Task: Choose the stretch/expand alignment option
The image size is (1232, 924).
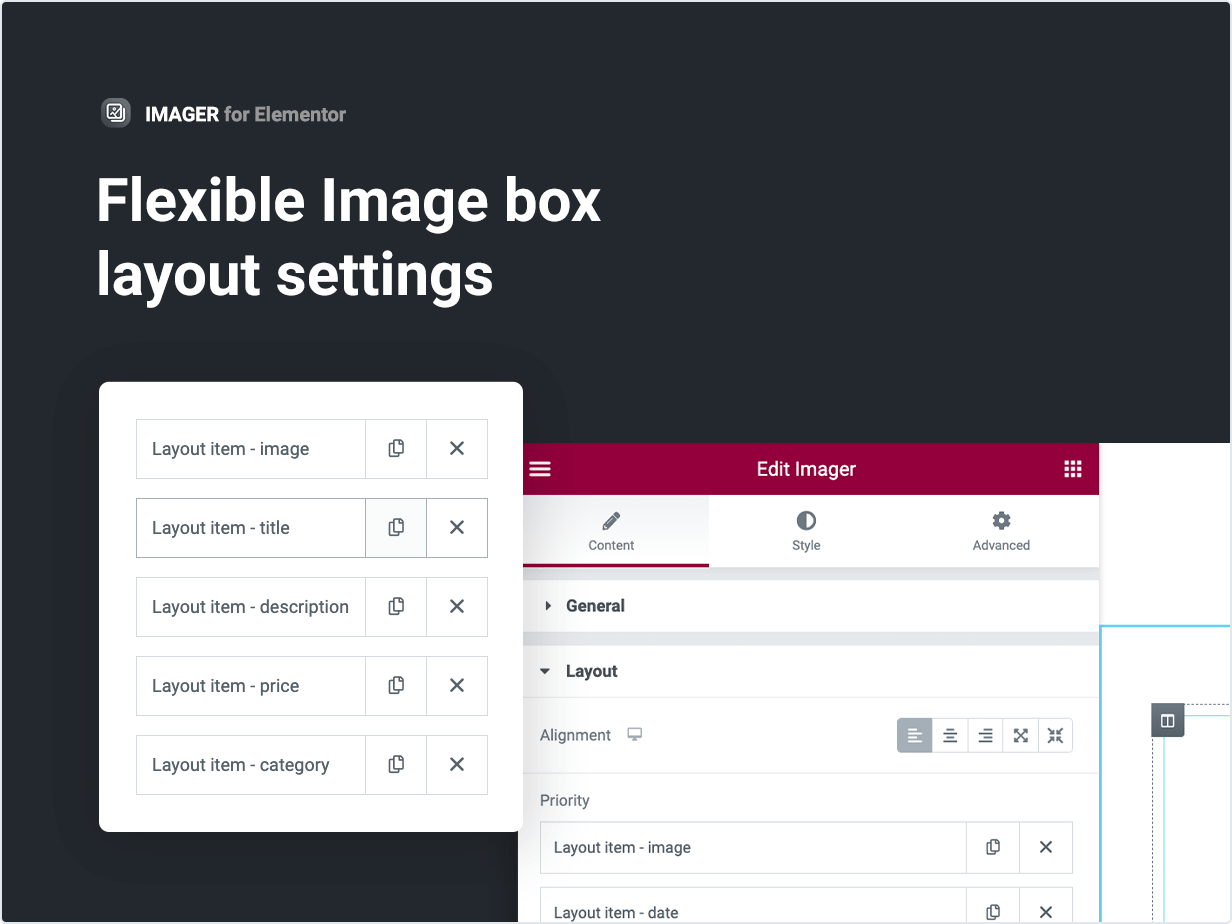Action: [x=1020, y=736]
